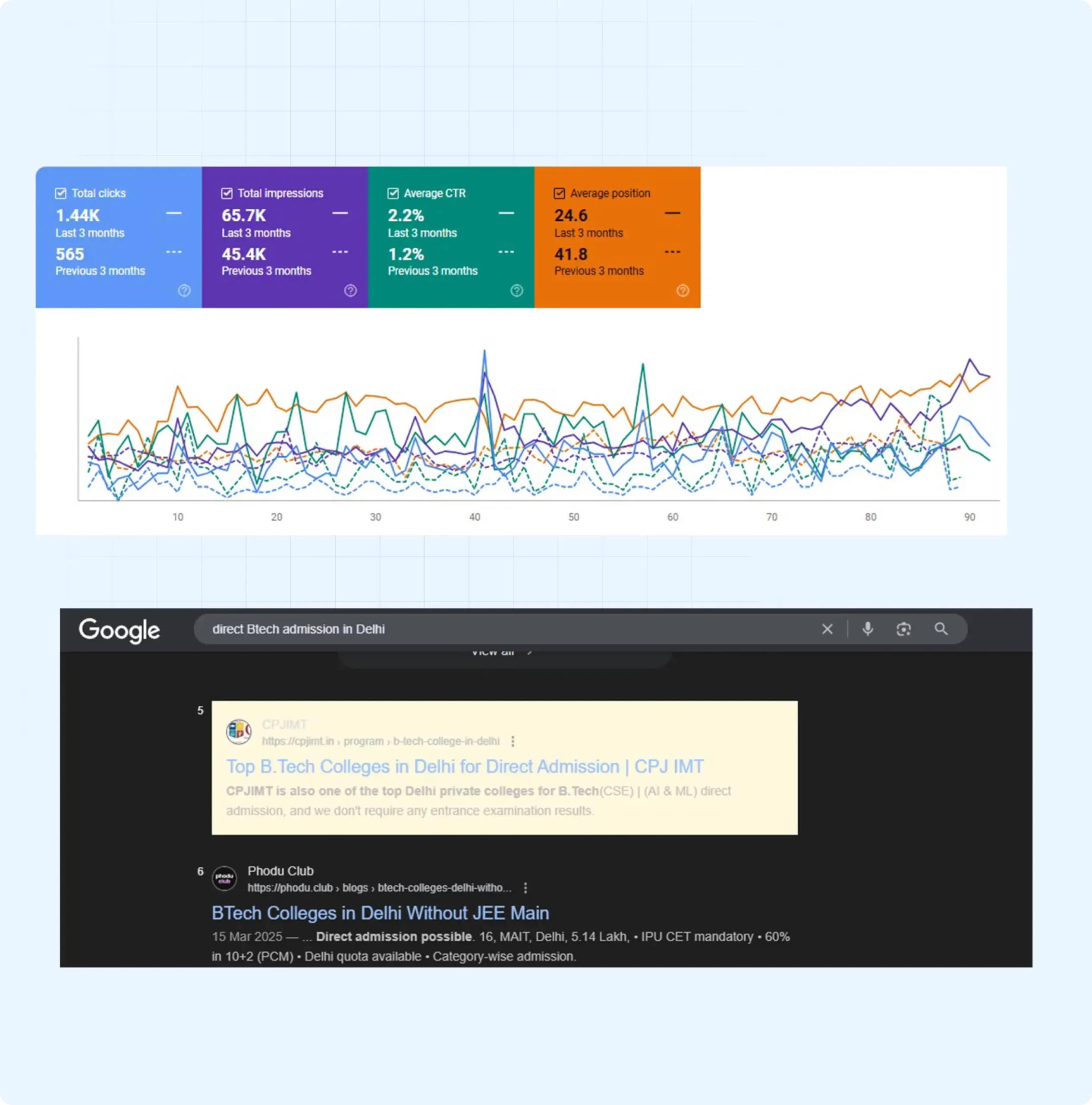Click the help icon in Total impressions card
Screen dimensions: 1092x1105
[x=350, y=290]
